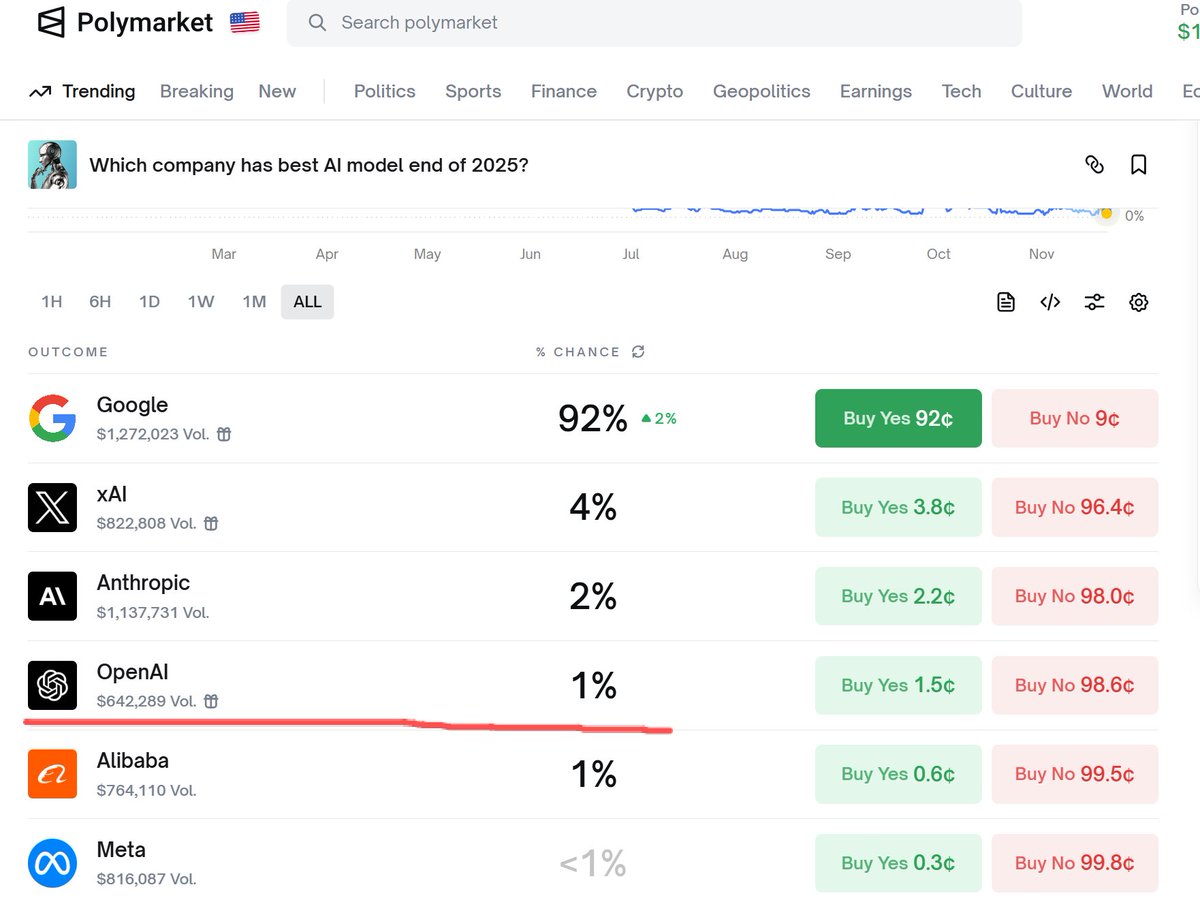This screenshot has width=1200, height=900.
Task: Click the <1% chance value for Meta
Action: (x=593, y=863)
